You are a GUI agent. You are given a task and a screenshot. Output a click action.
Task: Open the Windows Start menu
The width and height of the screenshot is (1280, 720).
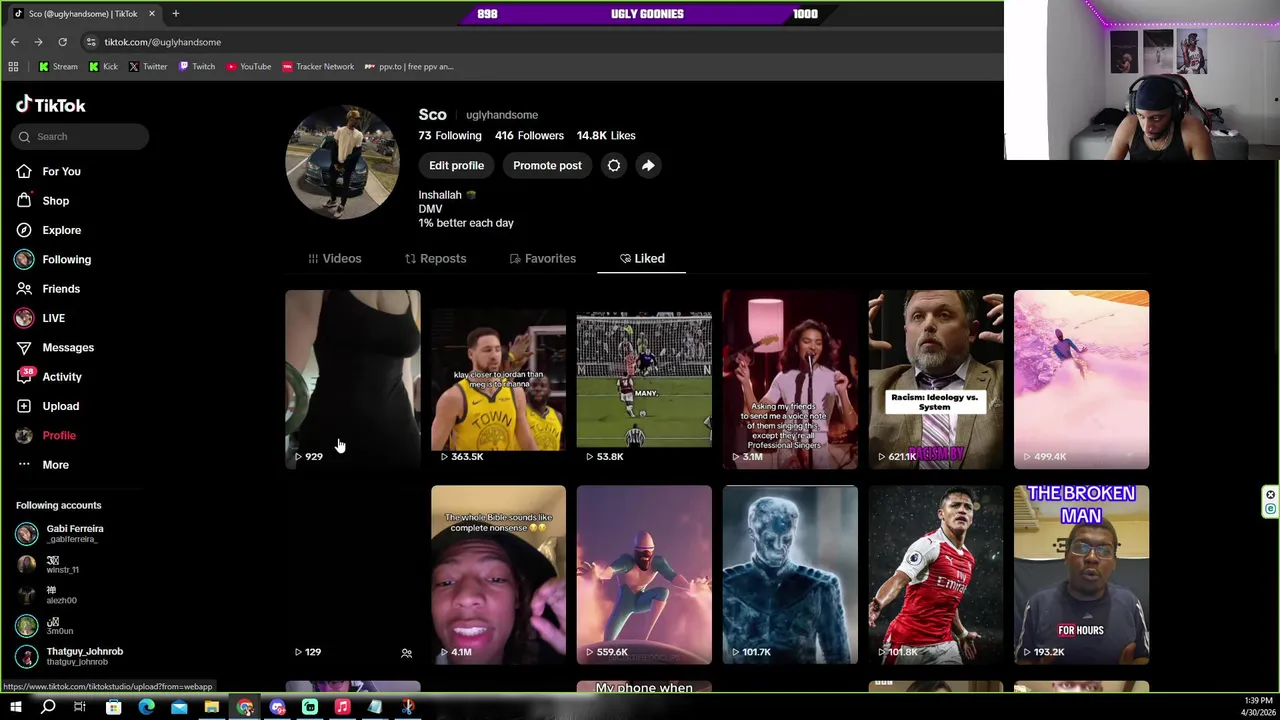pos(16,707)
